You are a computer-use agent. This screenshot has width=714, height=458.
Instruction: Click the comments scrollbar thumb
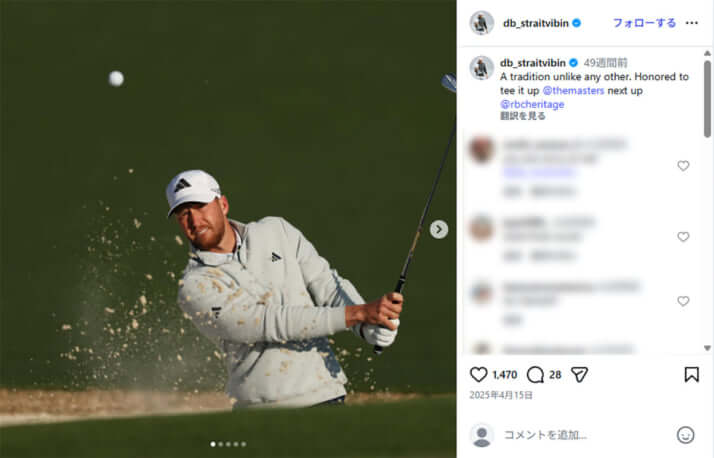[x=707, y=99]
